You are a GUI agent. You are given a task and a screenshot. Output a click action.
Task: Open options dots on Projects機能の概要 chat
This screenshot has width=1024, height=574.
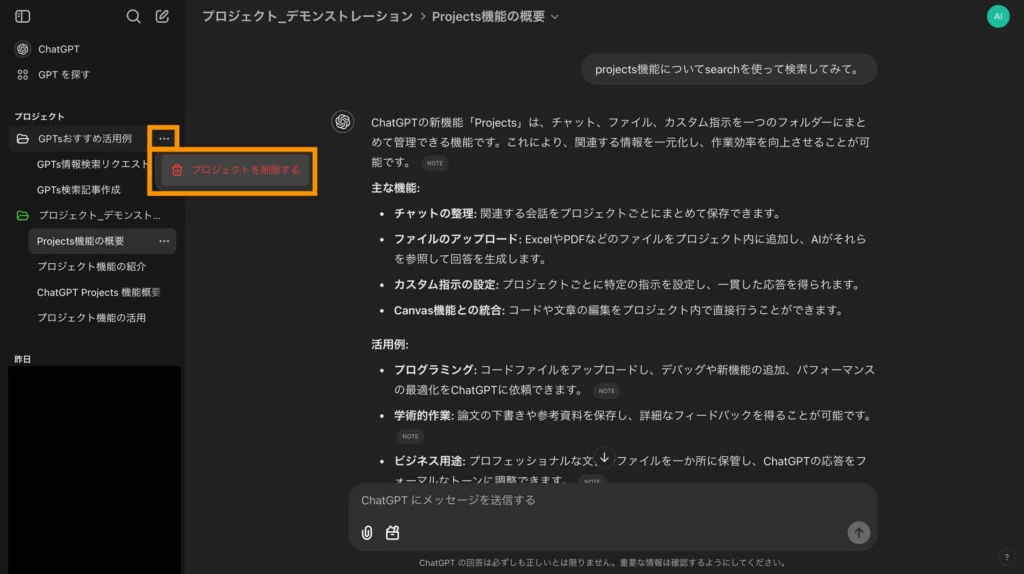click(164, 241)
